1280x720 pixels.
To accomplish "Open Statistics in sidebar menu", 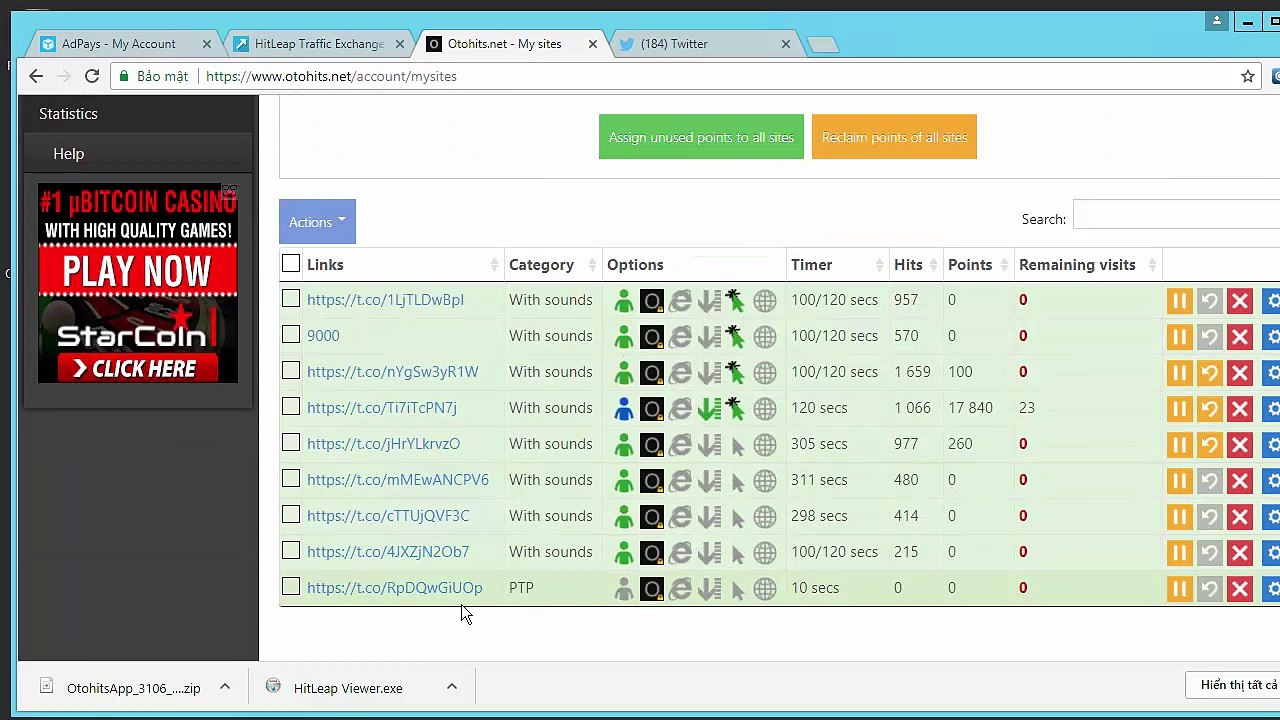I will click(138, 114).
